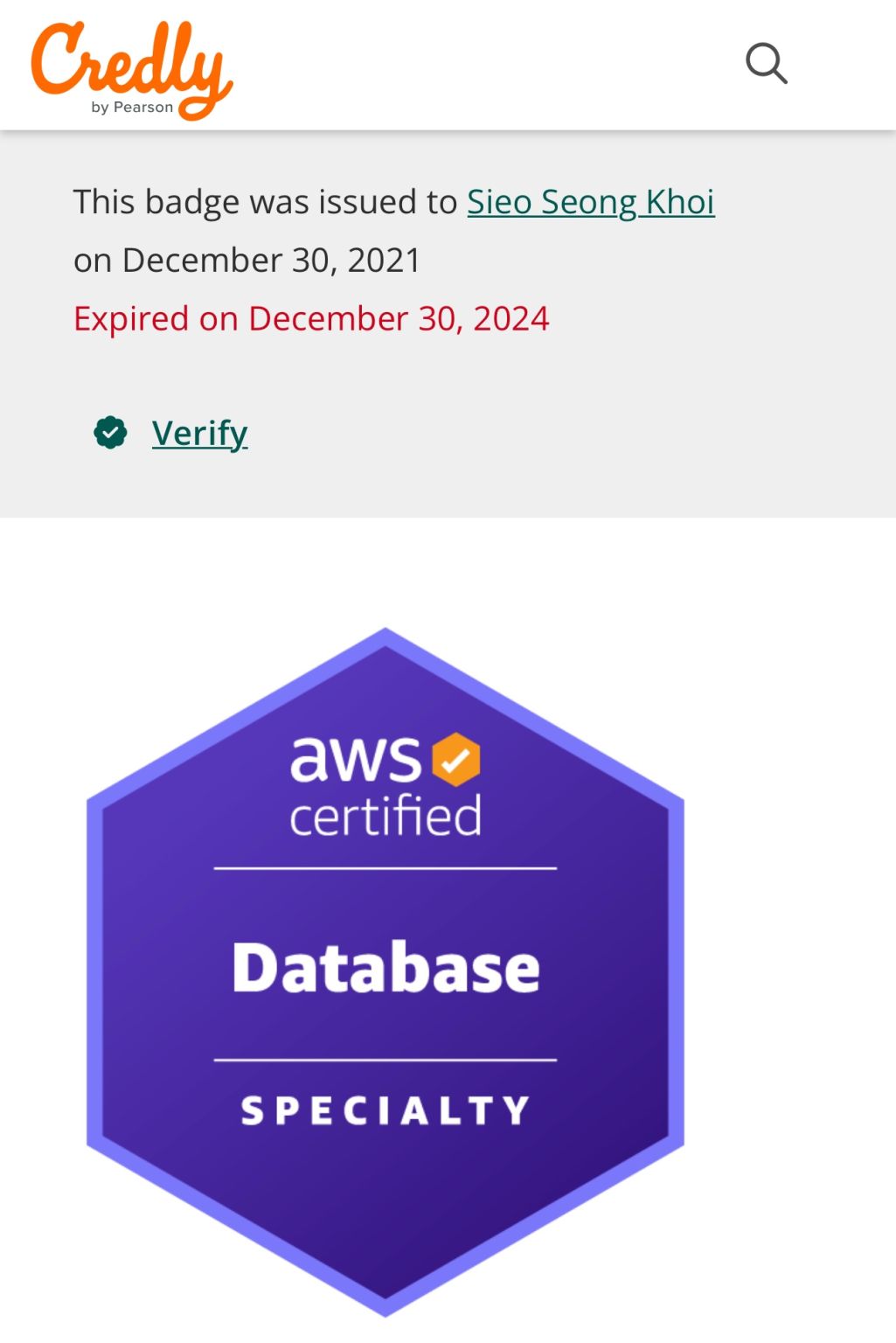Click the "SPECIALTY" label on the badge
This screenshot has width=896, height=1343.
385,1110
